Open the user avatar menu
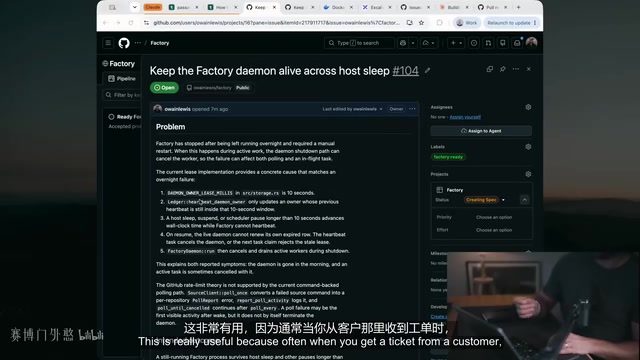Screen dimensions: 640x360 [531, 42]
